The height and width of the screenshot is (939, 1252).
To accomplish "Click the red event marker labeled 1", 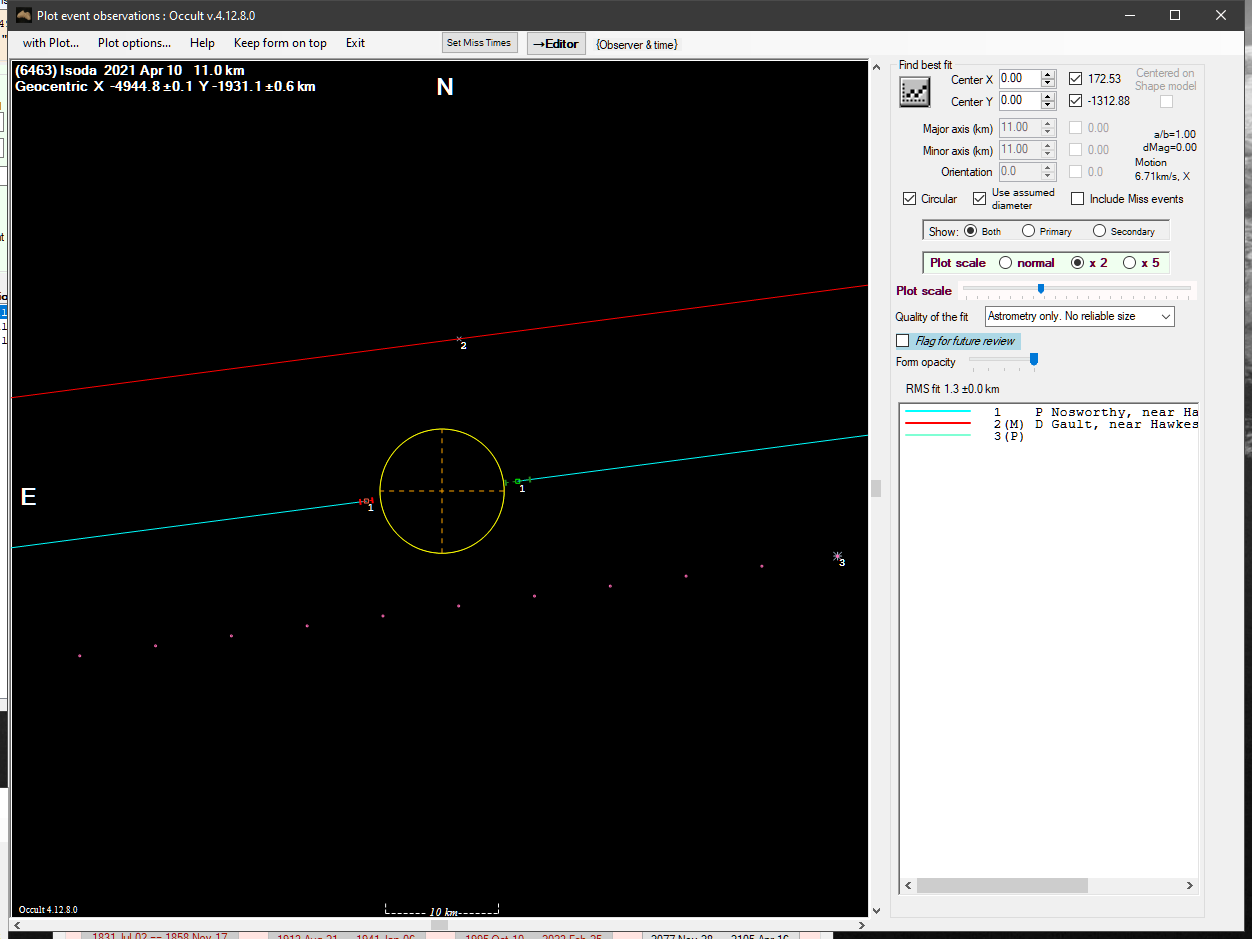I will 366,501.
